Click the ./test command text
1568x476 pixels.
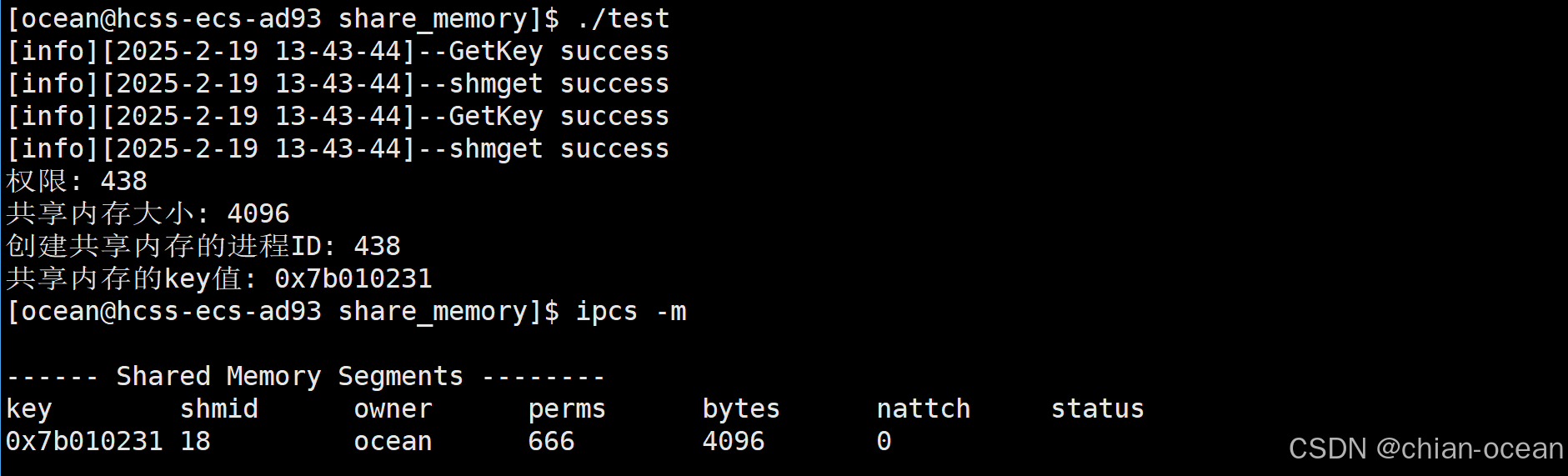pos(623,19)
